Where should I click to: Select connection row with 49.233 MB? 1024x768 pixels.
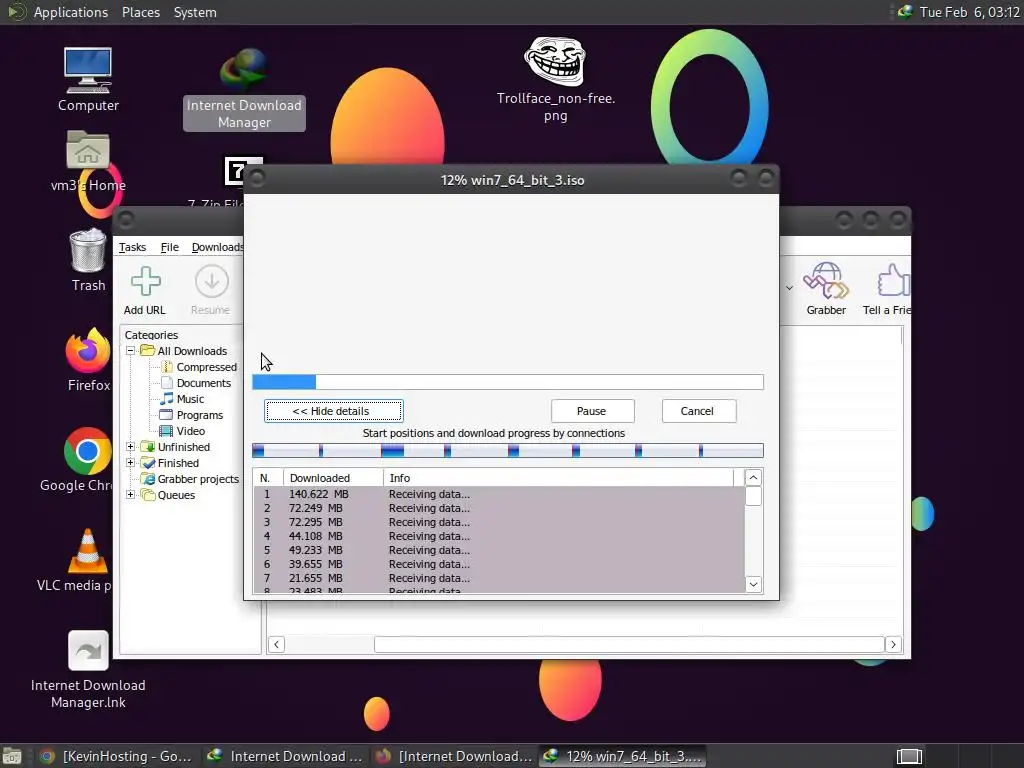tap(499, 550)
